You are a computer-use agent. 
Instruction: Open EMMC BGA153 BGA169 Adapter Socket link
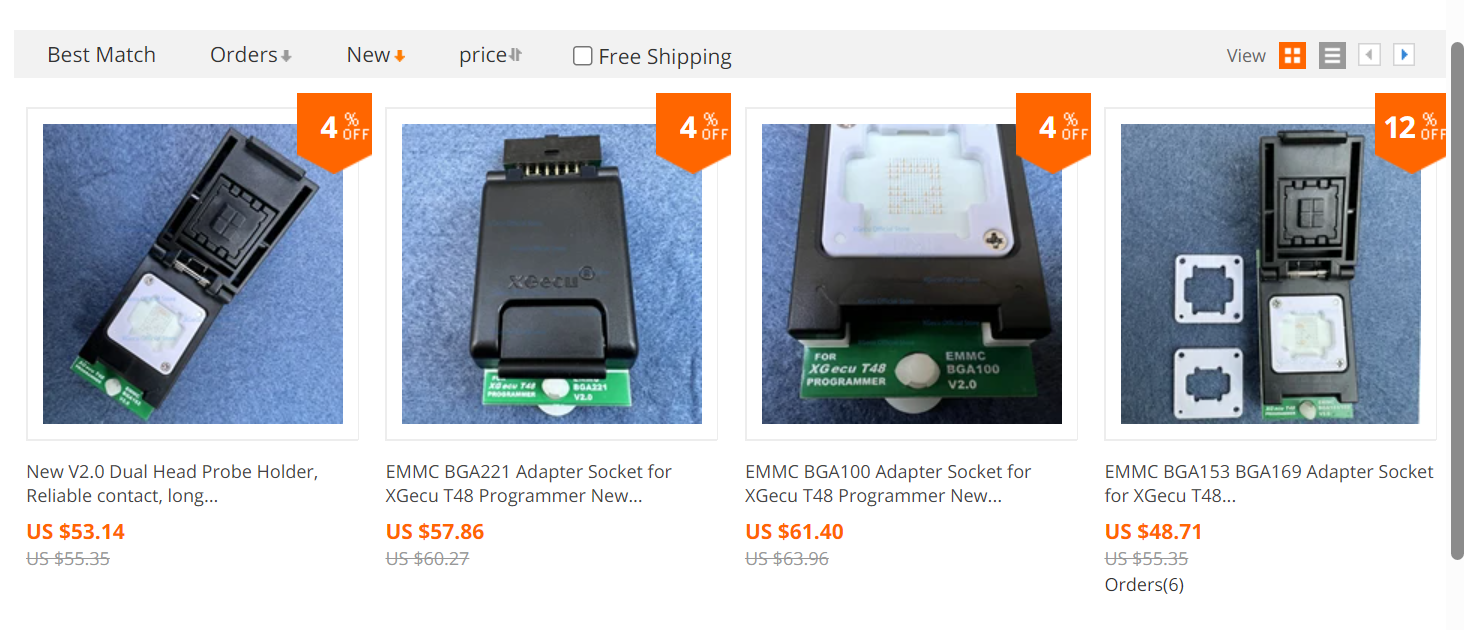click(x=1269, y=484)
